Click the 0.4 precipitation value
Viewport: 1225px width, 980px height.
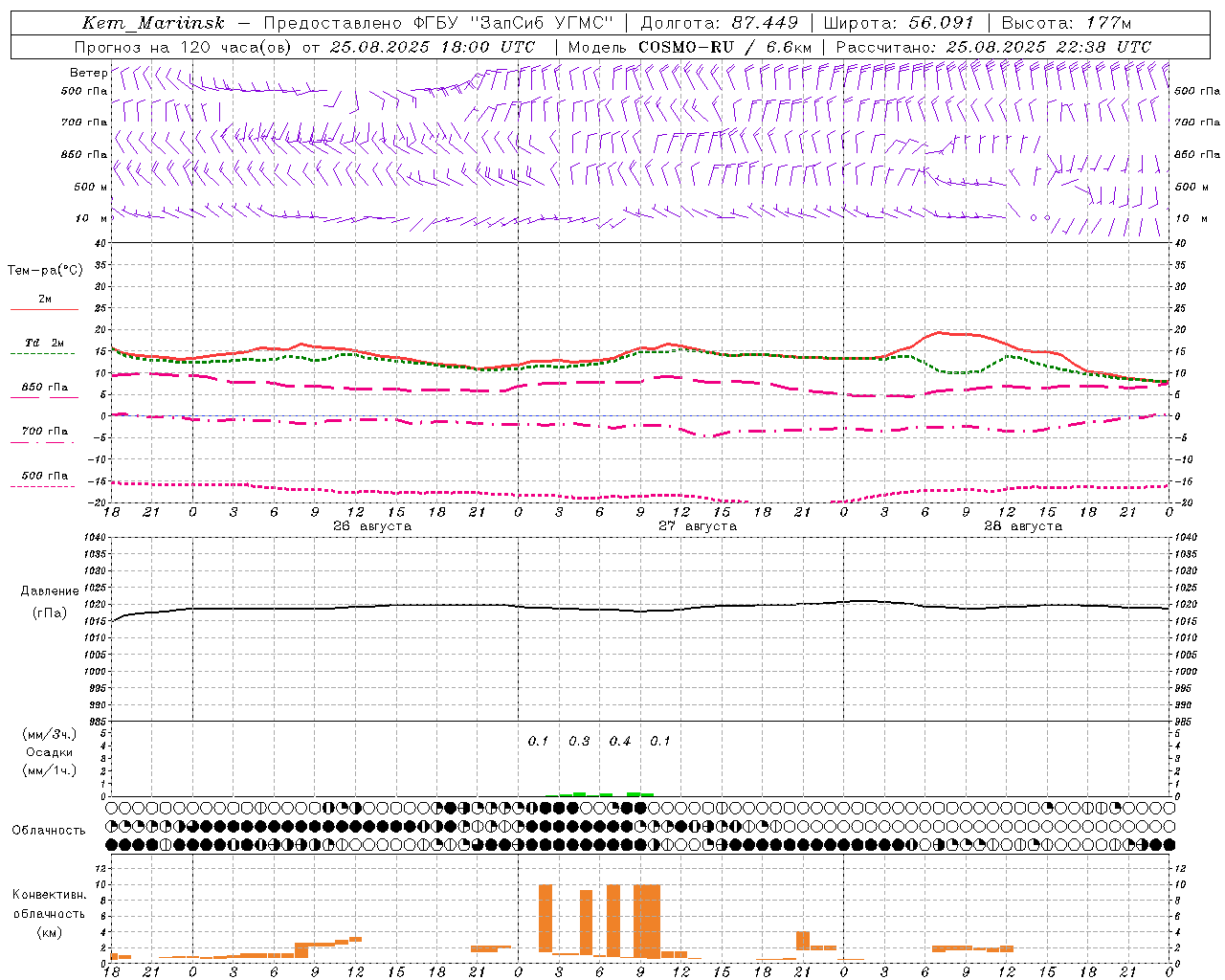pos(620,741)
